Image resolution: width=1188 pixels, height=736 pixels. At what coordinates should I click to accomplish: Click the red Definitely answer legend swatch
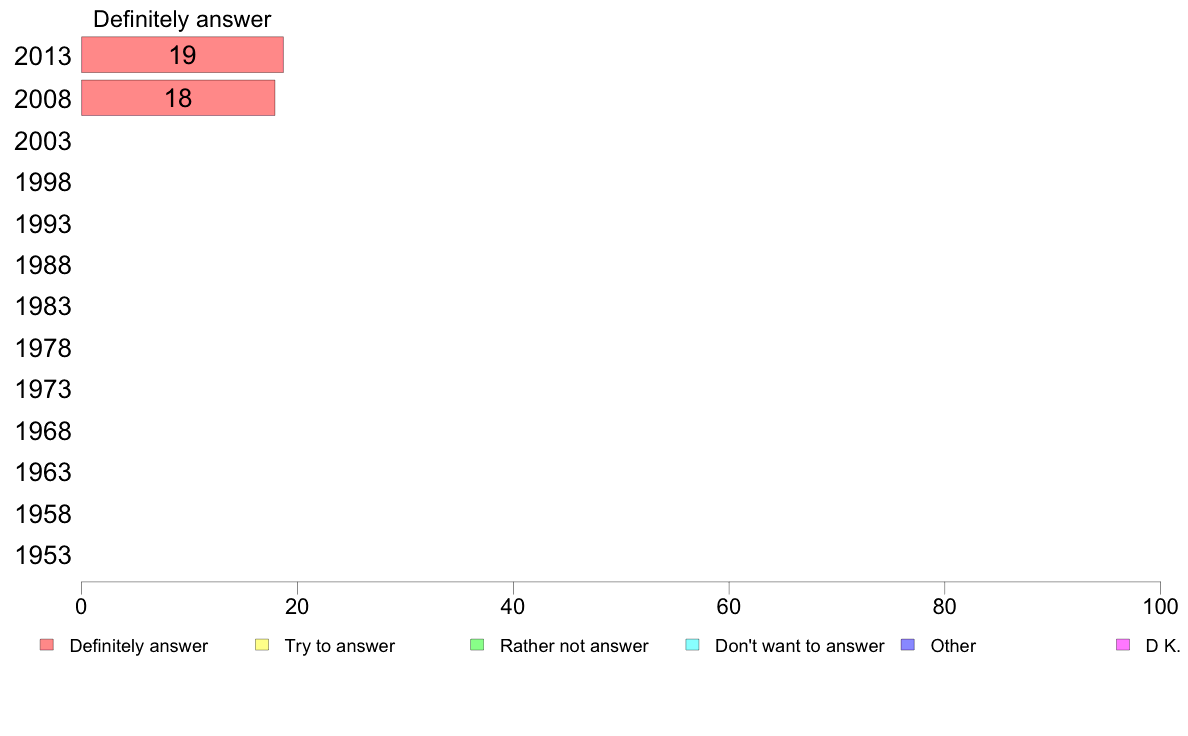point(46,645)
